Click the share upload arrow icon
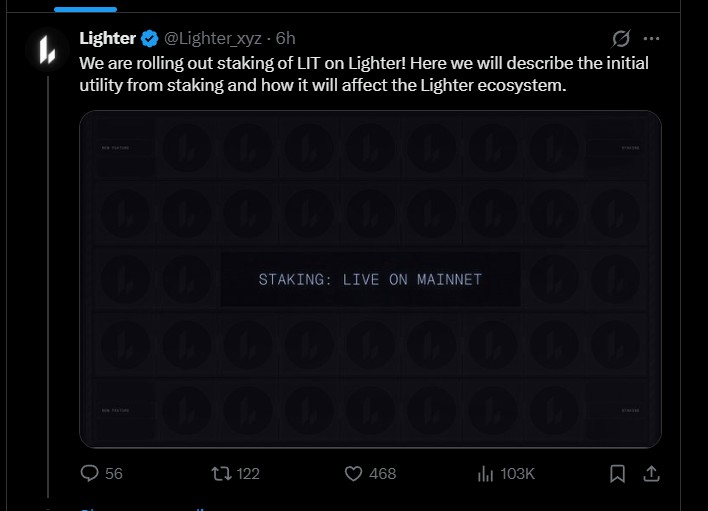708x511 pixels. [x=650, y=473]
